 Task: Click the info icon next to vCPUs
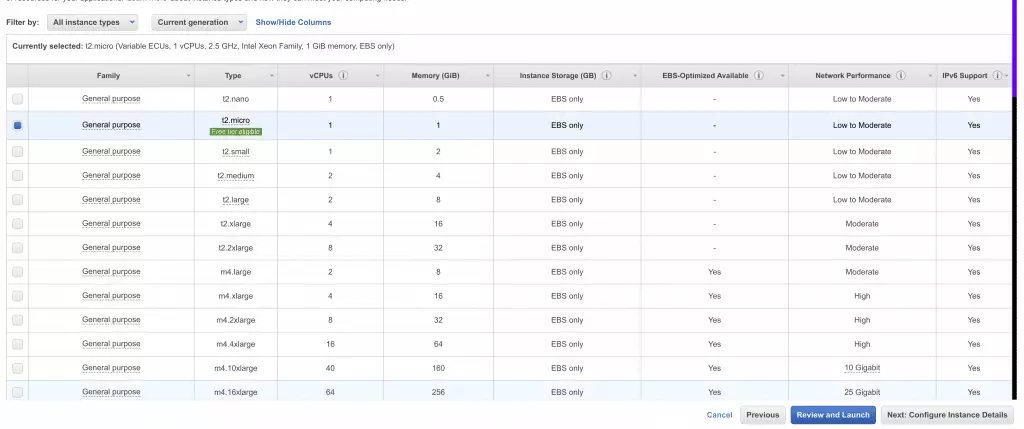click(x=343, y=76)
